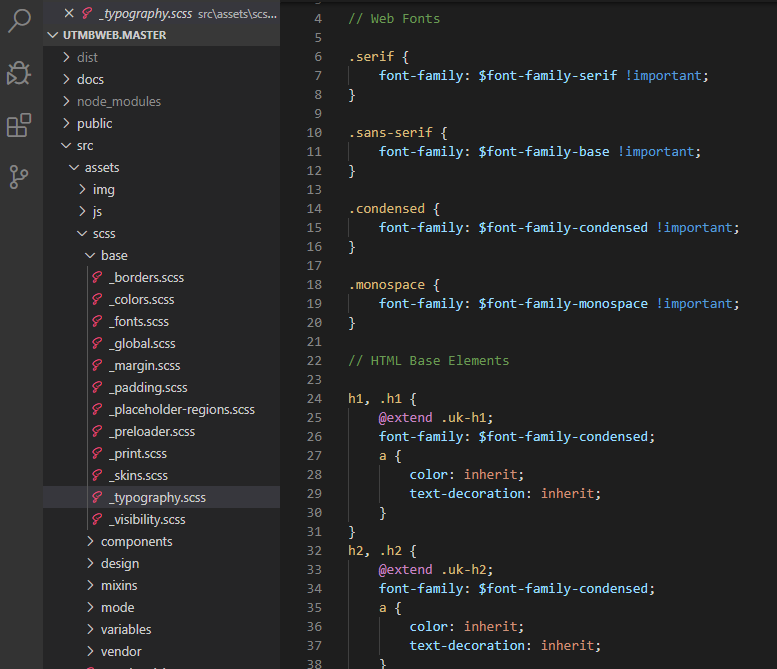Open the Extensions view icon
Viewport: 777px width, 669px height.
coord(19,125)
